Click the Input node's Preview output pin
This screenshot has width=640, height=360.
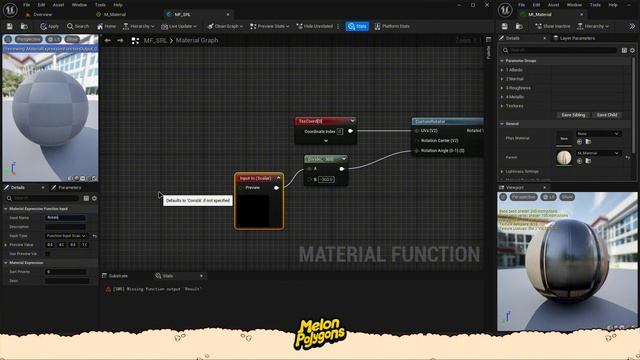click(276, 188)
